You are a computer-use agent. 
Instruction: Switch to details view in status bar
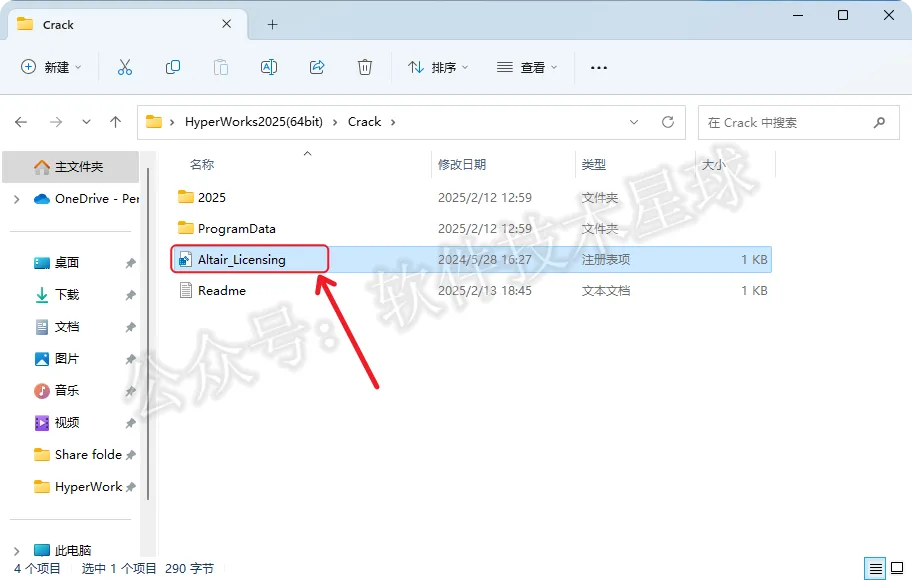coord(875,568)
